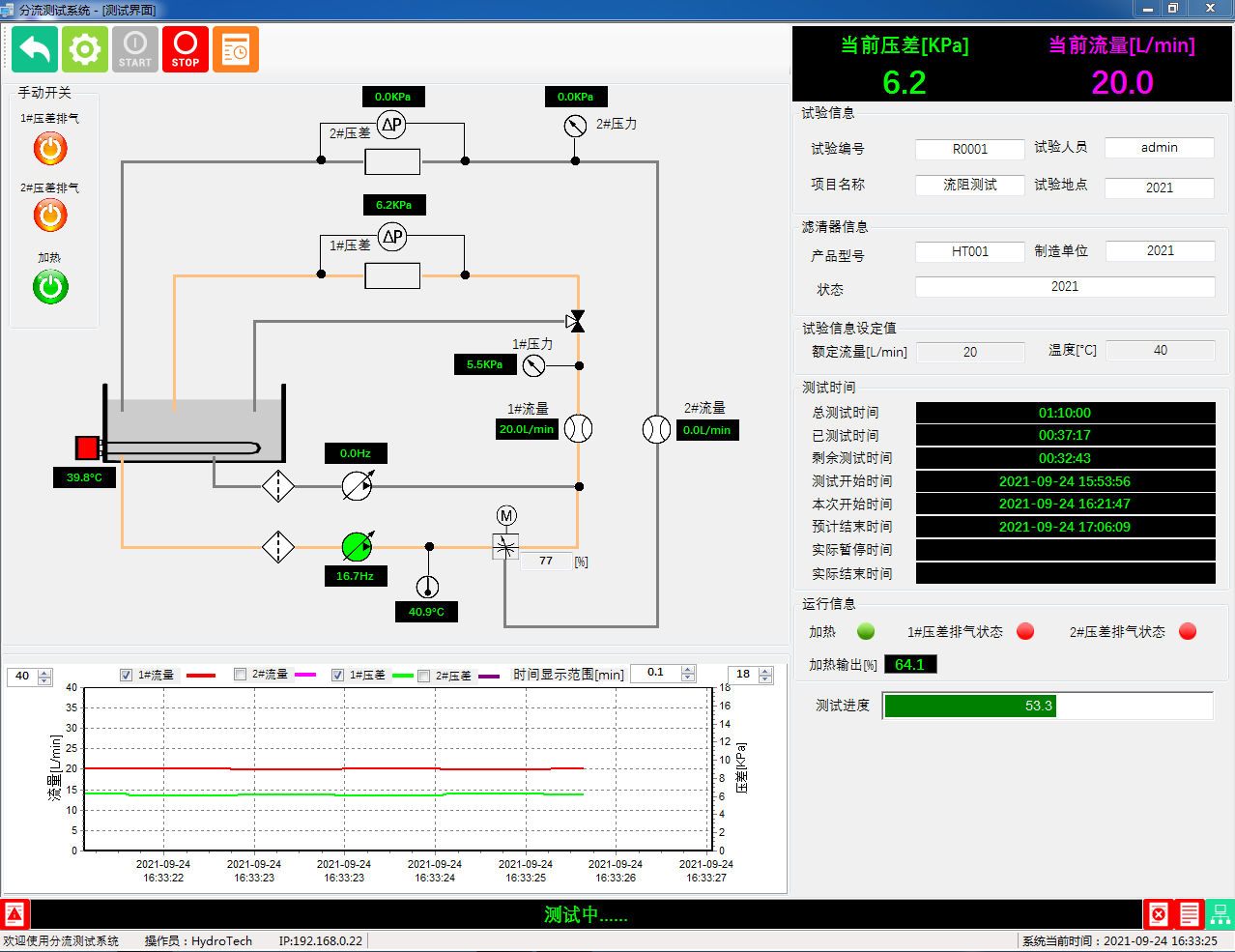Click the 产品型号 field HT001
The image size is (1235, 952).
969,251
